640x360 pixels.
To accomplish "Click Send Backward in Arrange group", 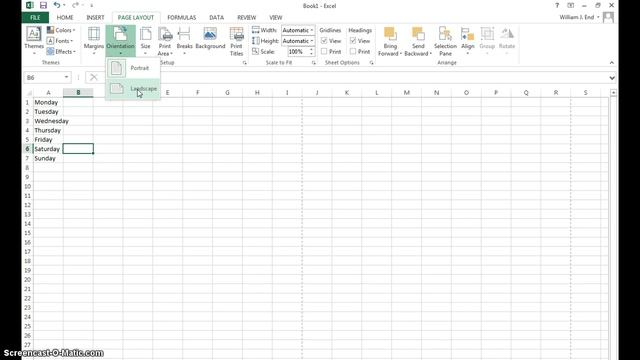I will 418,41.
